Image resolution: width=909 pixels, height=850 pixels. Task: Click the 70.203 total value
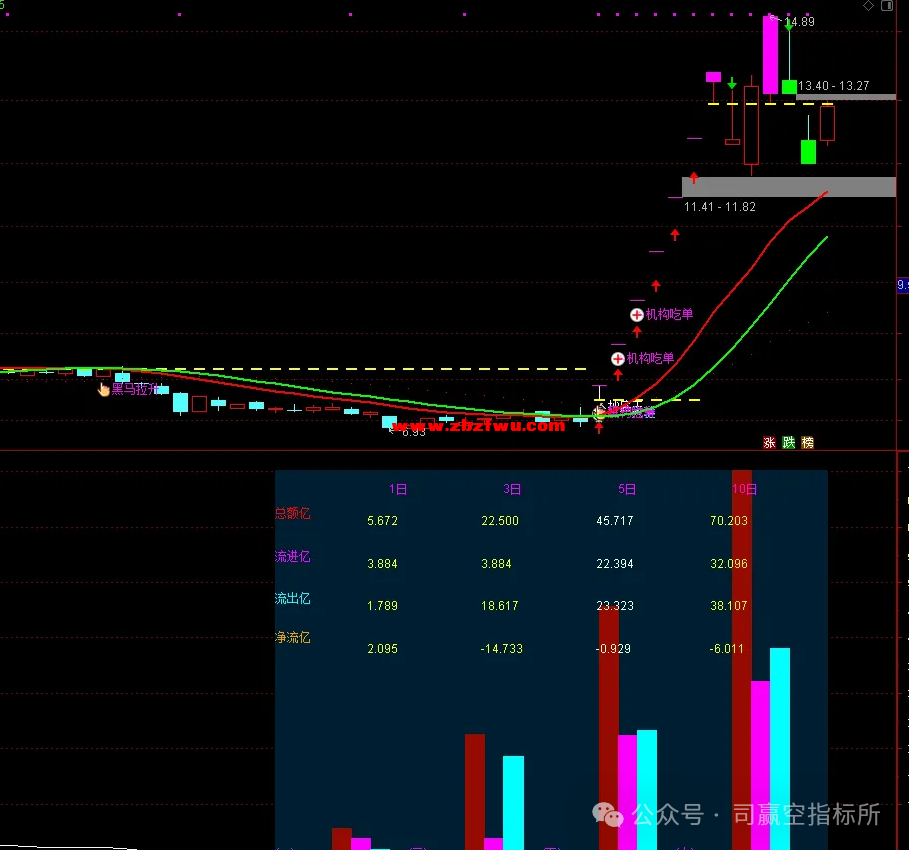(x=729, y=521)
